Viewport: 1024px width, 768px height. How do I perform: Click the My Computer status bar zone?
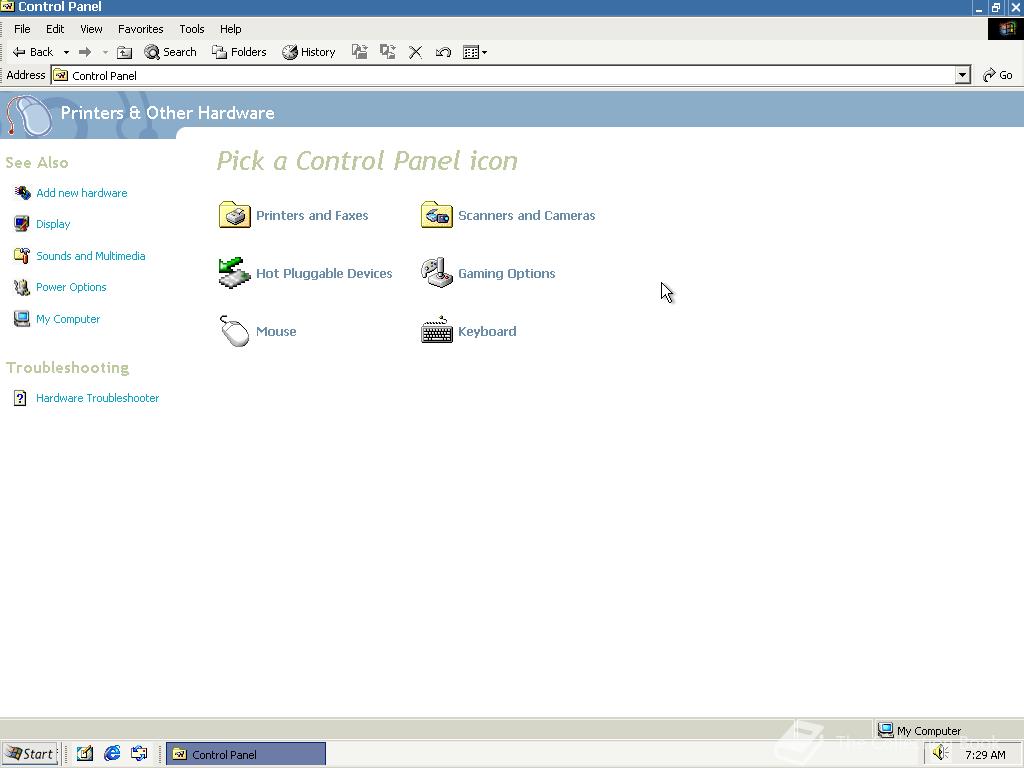(920, 730)
